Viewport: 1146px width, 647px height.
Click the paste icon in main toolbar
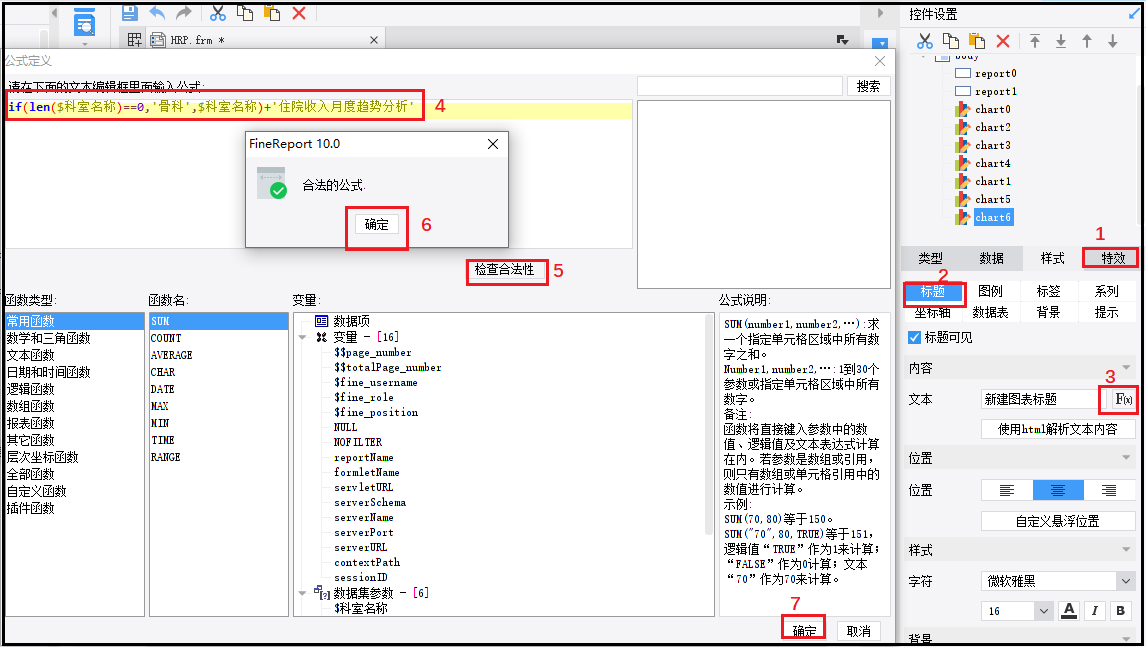tap(272, 12)
